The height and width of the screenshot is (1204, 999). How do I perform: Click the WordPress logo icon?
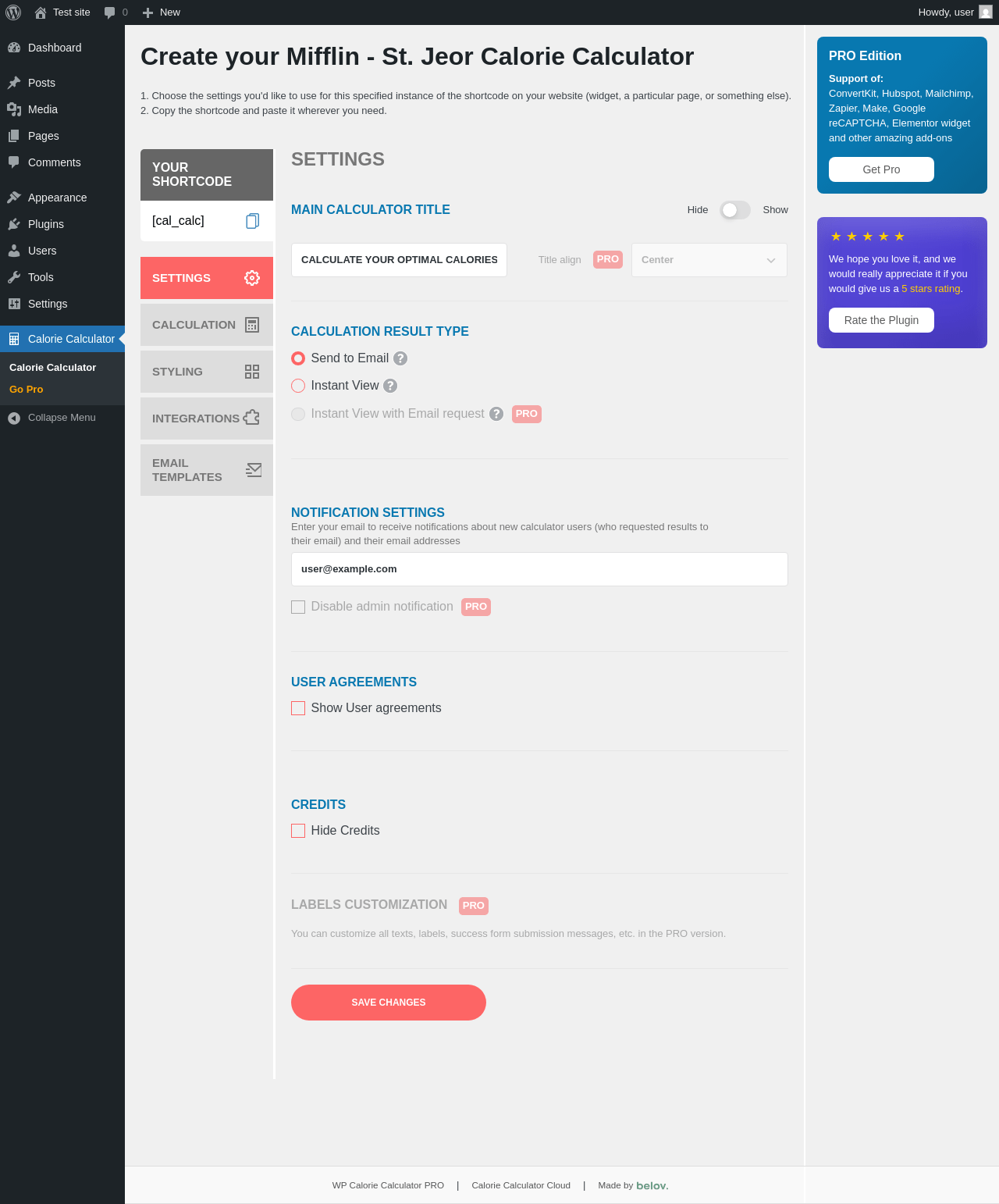pos(13,12)
